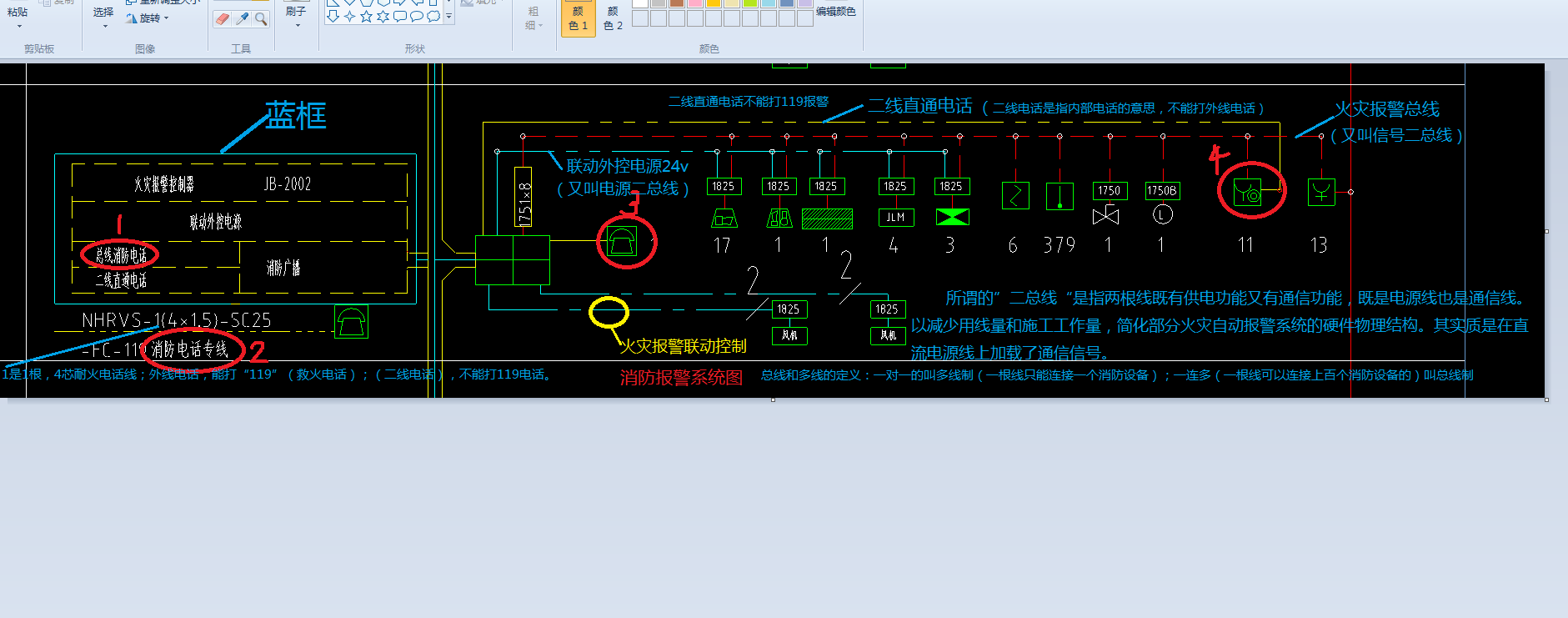Choose the six-point star shape
This screenshot has height=618, width=1568.
[383, 16]
